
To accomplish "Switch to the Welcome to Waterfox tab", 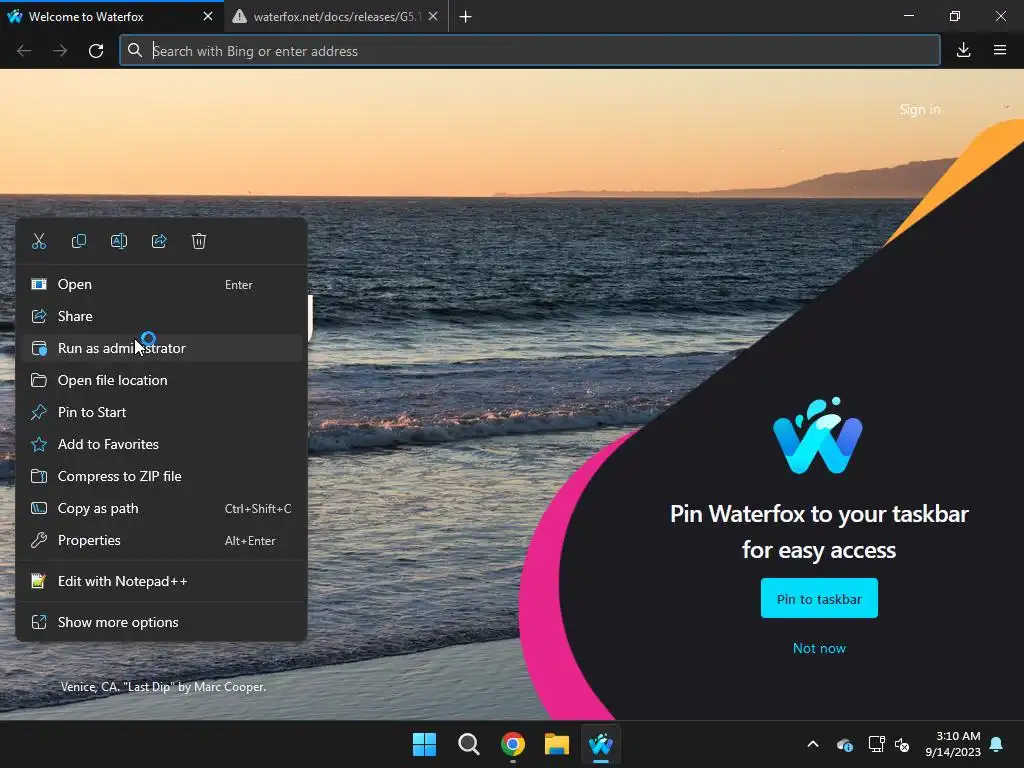I will click(111, 17).
